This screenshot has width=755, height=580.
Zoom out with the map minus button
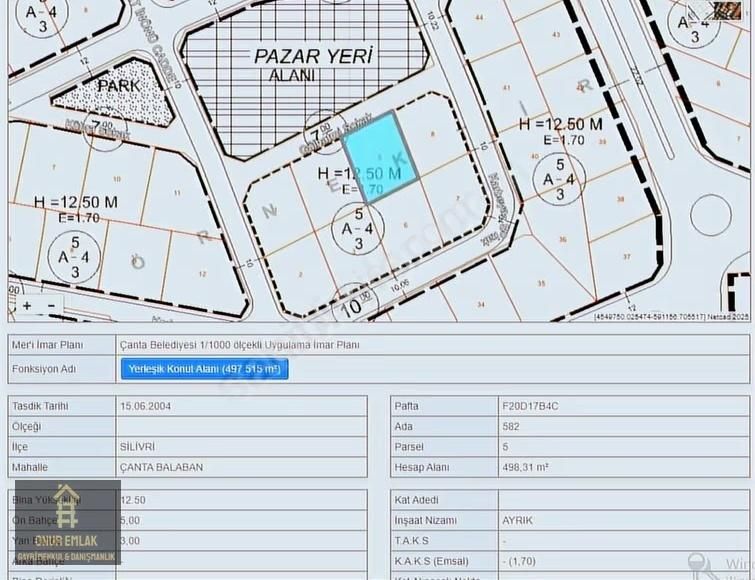pyautogui.click(x=50, y=306)
